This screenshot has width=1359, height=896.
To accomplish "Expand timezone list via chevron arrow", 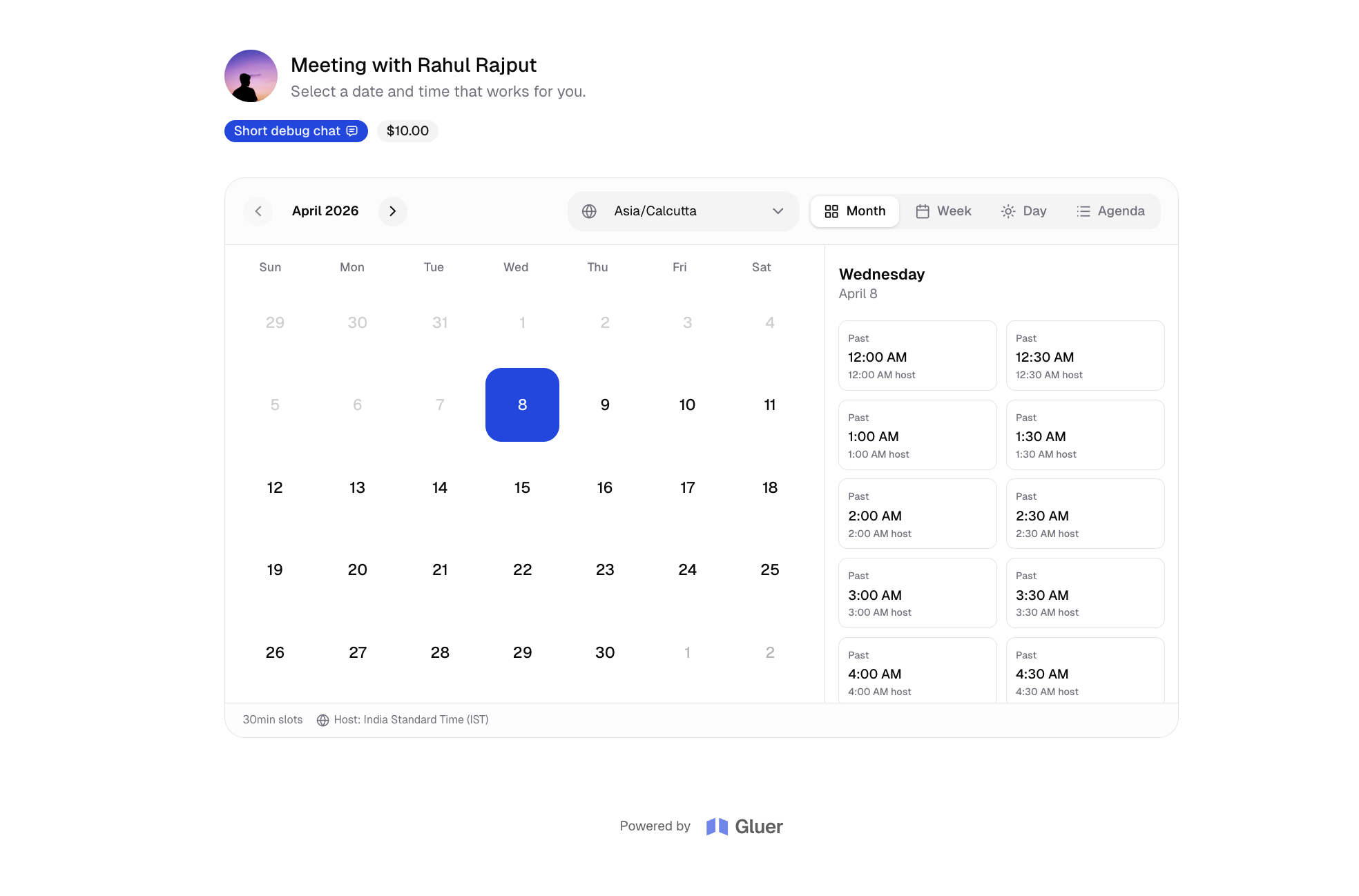I will point(778,211).
